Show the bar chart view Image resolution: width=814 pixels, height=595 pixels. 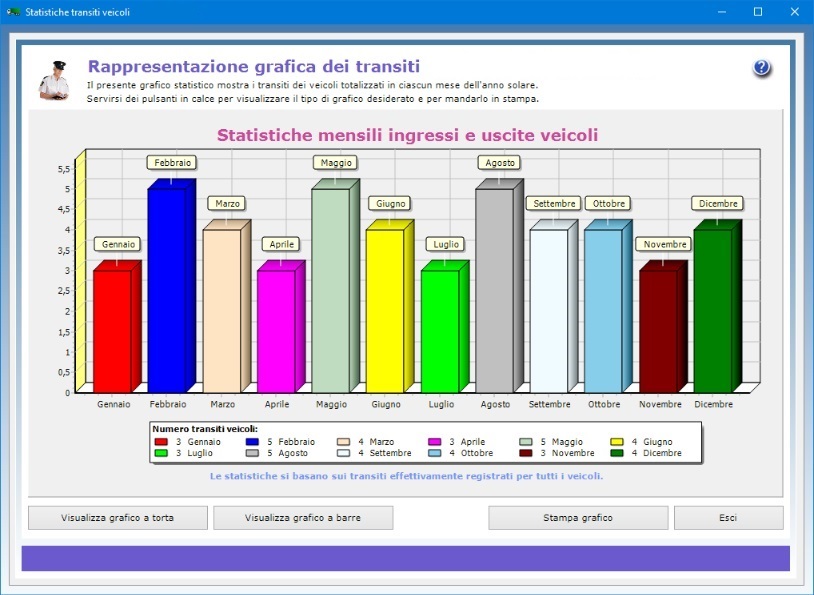(303, 518)
